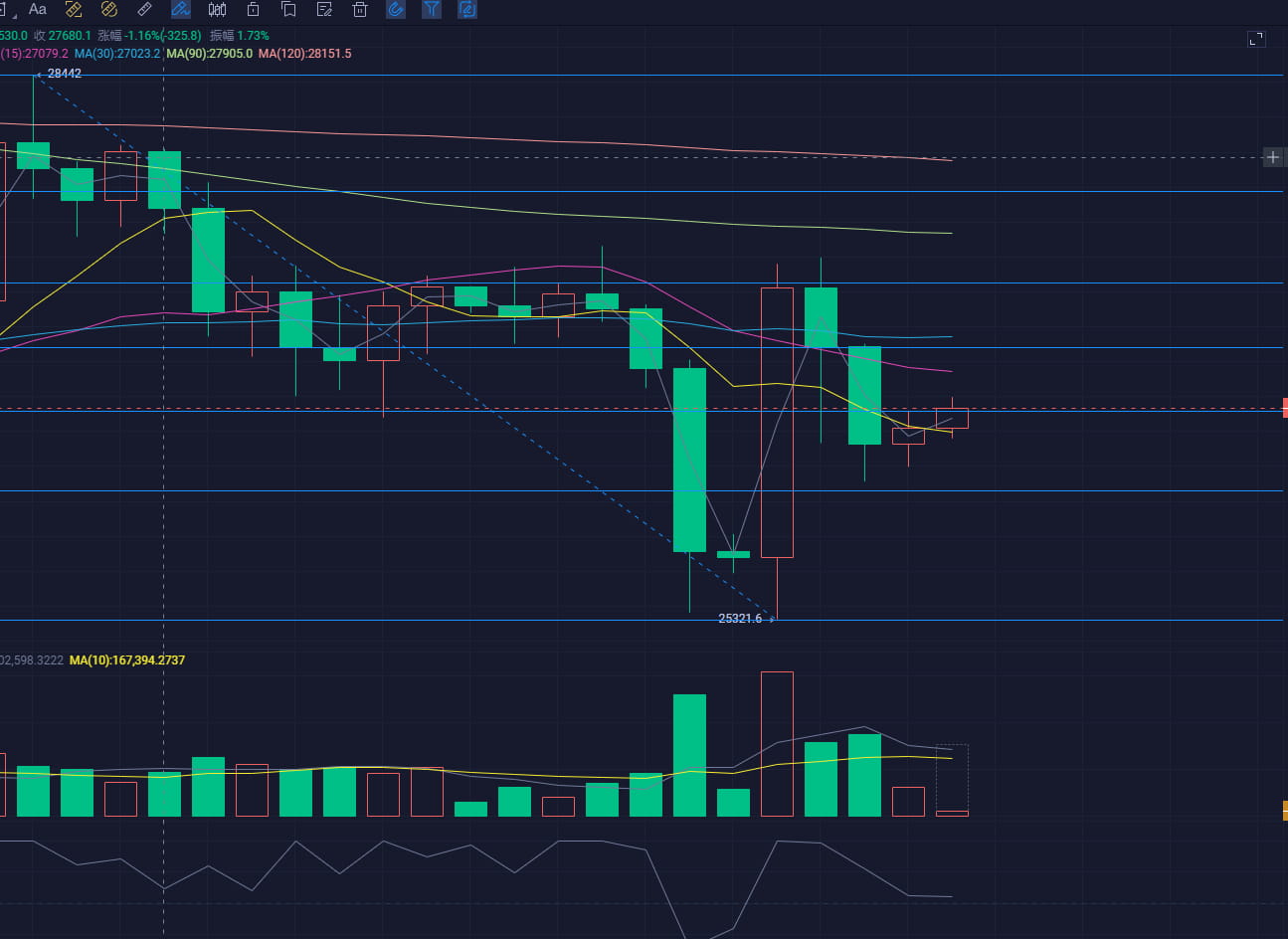Click the 25321.6 low price label

tap(739, 618)
